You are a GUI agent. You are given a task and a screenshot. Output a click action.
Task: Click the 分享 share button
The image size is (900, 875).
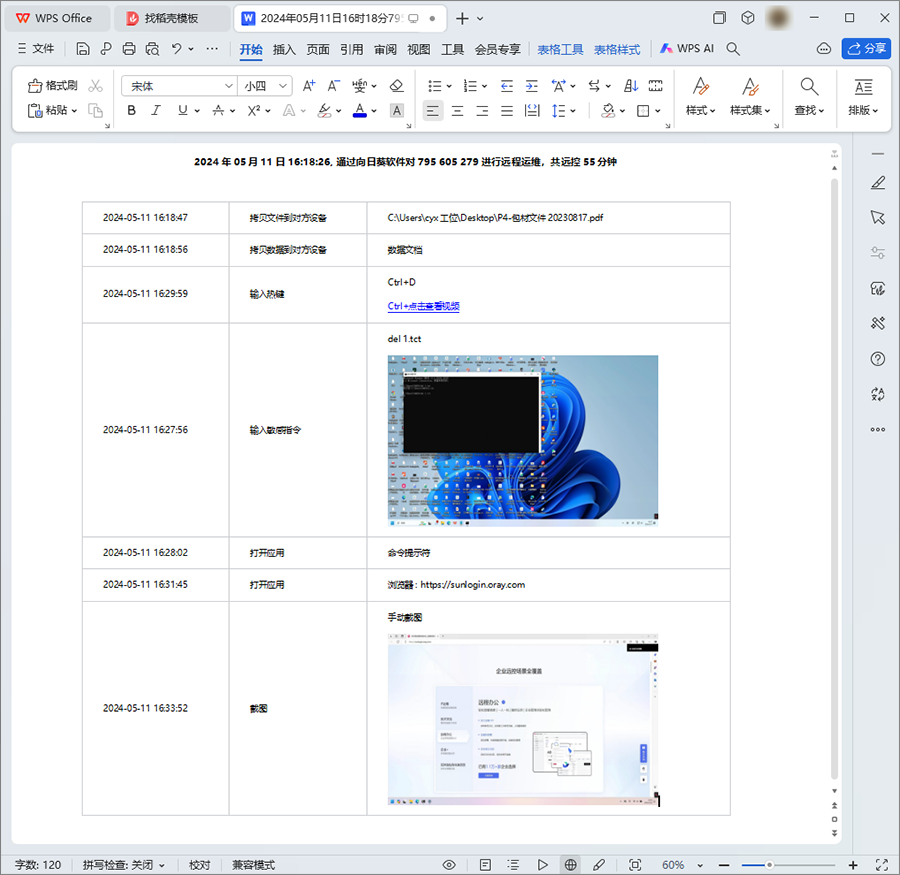[x=866, y=49]
